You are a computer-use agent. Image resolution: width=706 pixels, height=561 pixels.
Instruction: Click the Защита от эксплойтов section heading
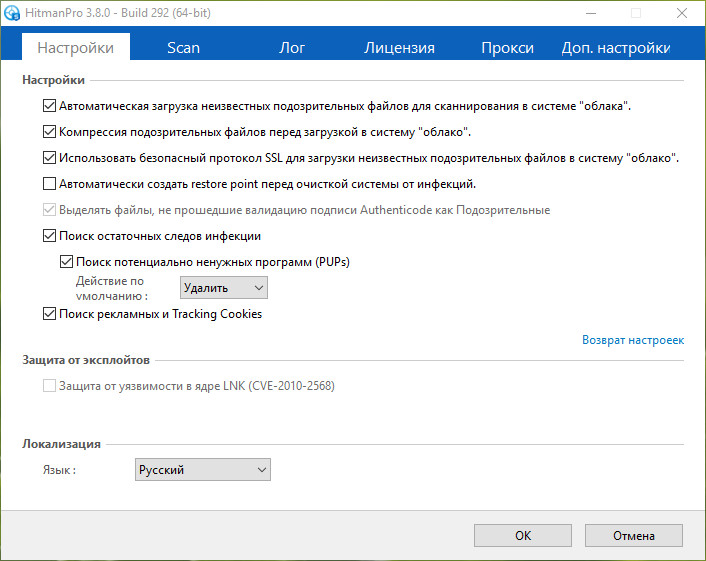coord(86,360)
